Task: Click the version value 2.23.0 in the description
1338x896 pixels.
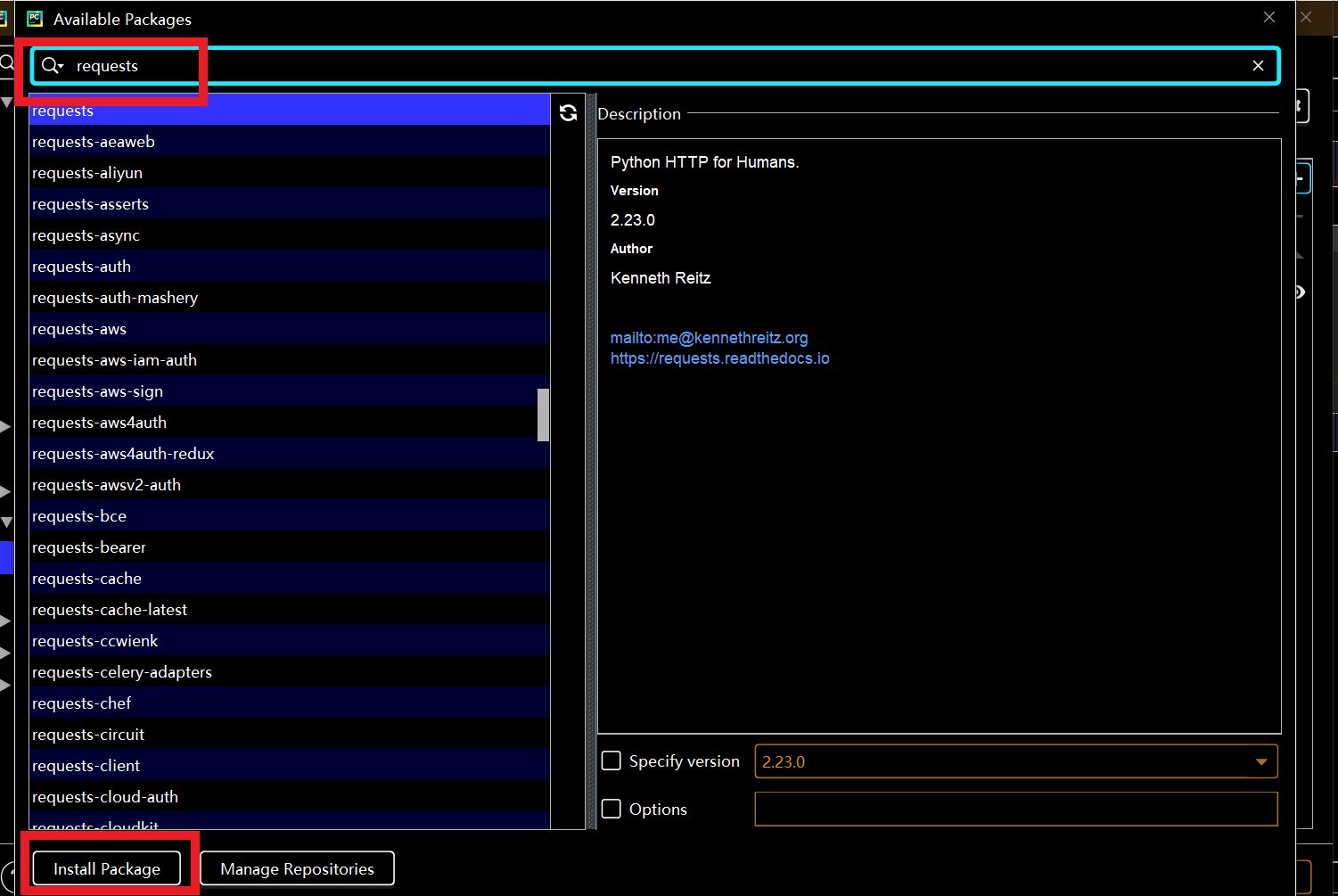Action: click(633, 220)
